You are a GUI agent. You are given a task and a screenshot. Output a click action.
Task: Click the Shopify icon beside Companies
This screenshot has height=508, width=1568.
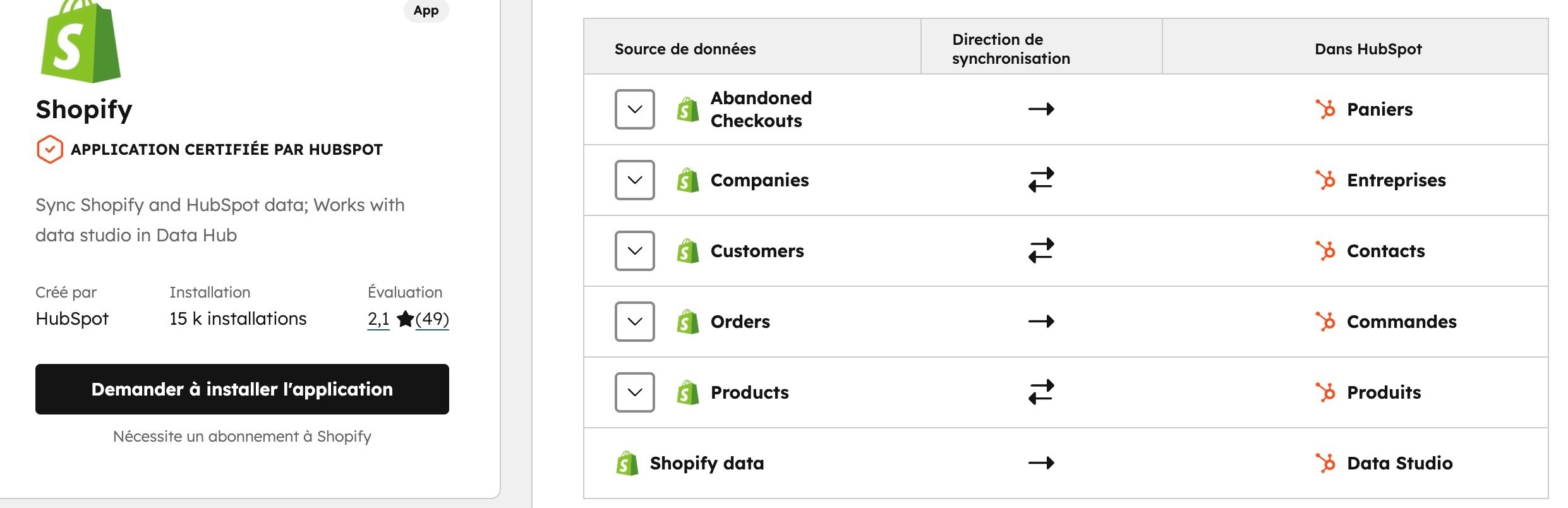pos(687,180)
